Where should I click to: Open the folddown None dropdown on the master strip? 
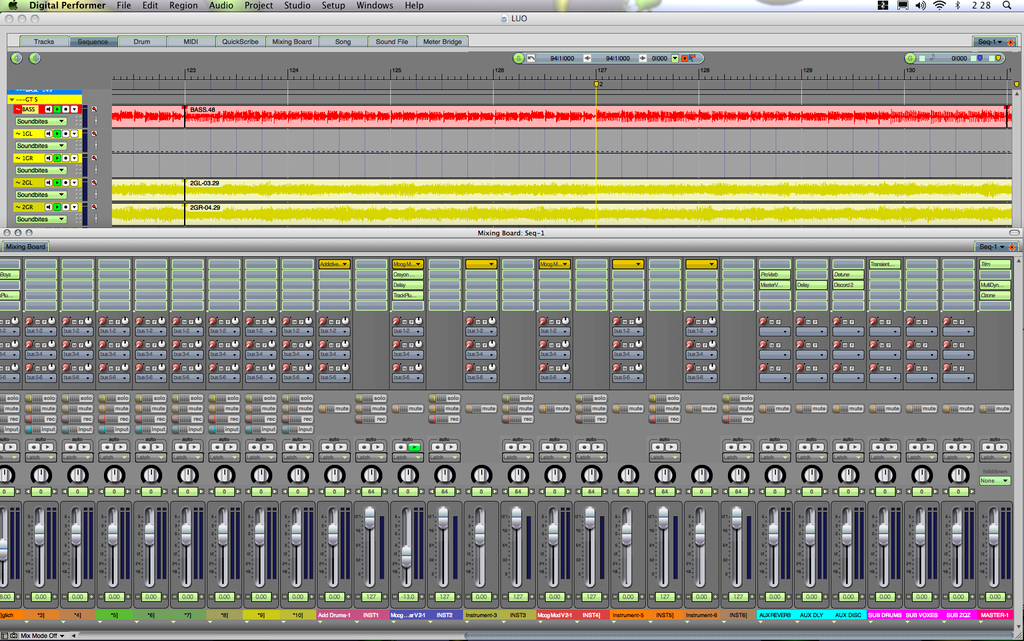point(995,480)
